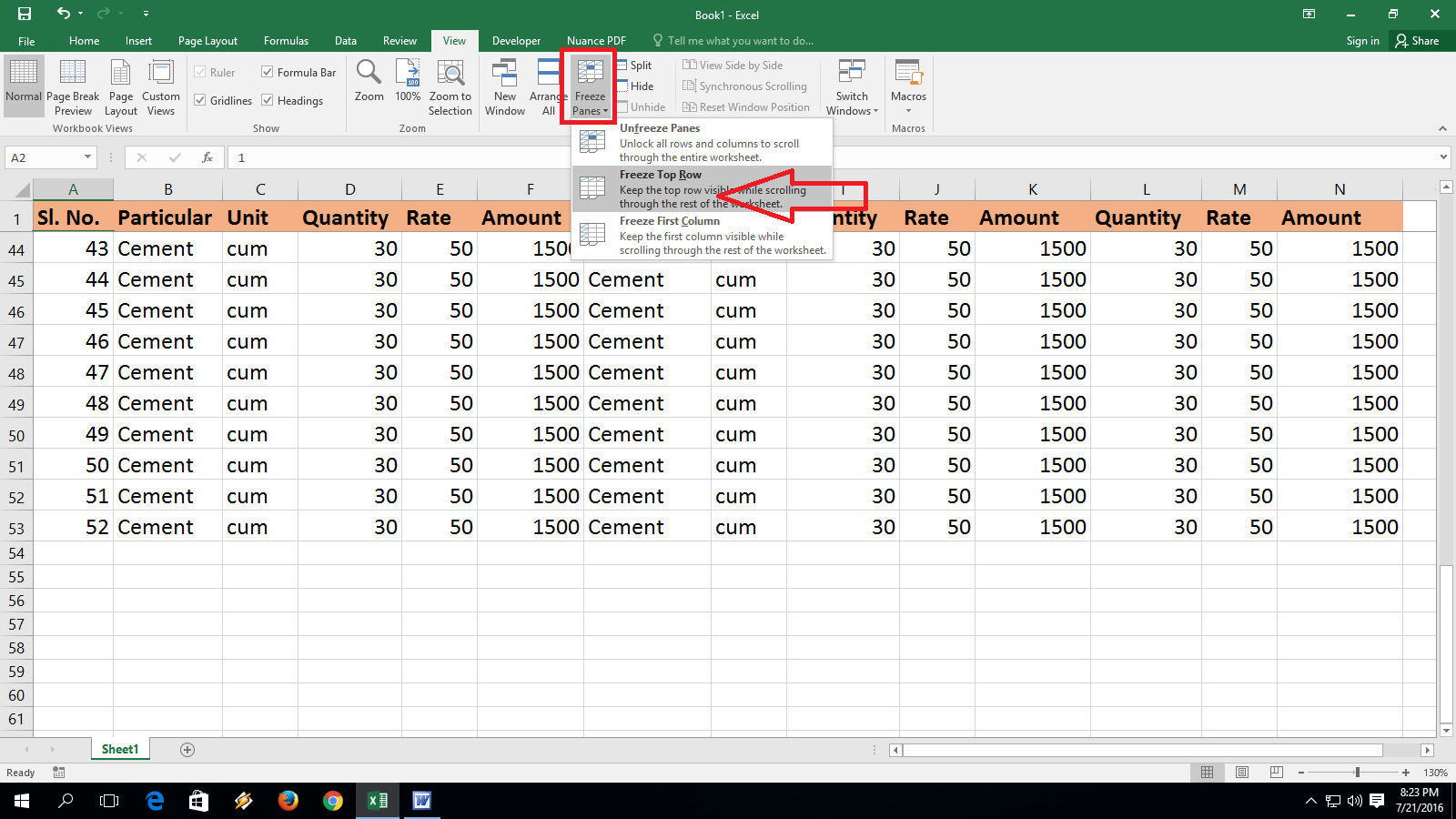The image size is (1456, 819).
Task: Open a New Window
Action: pyautogui.click(x=504, y=86)
